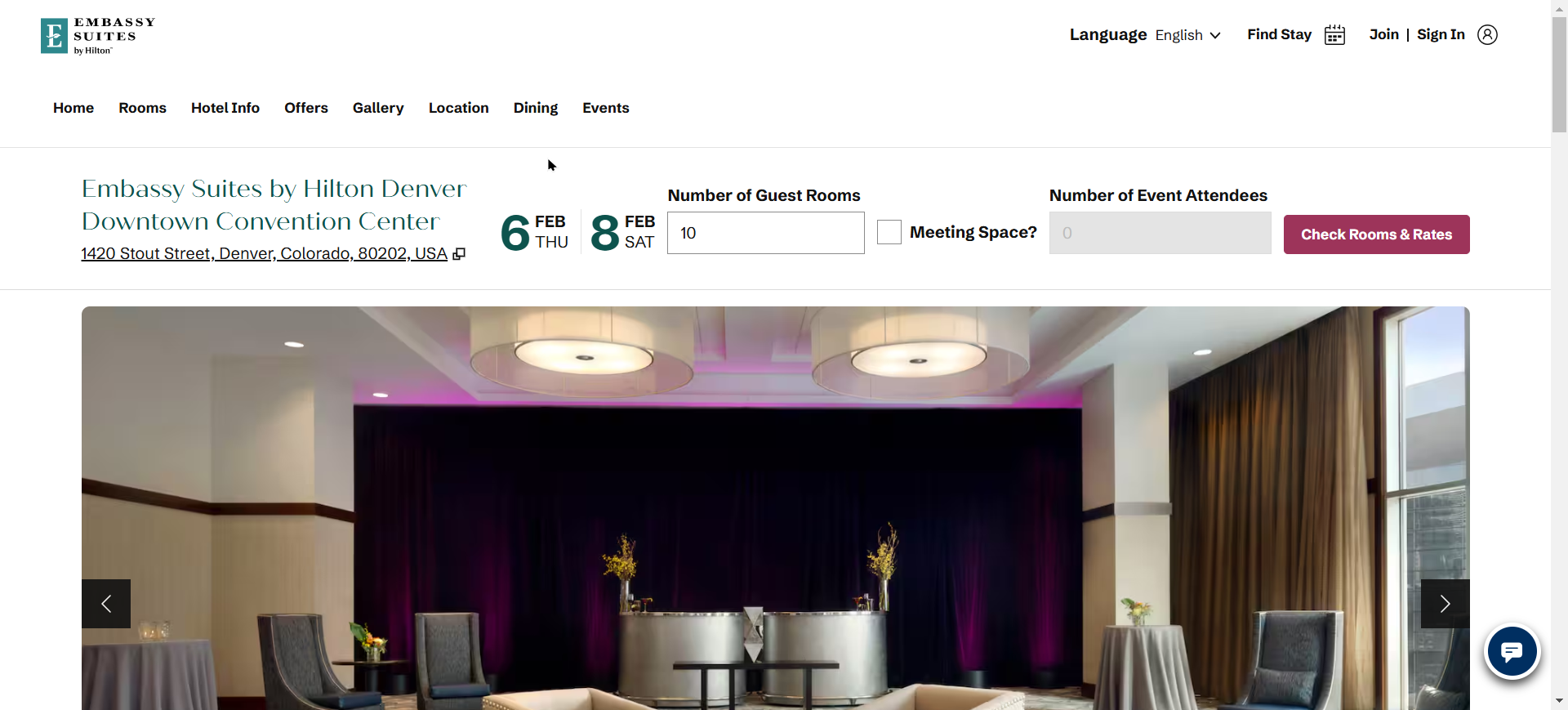This screenshot has height=710, width=1568.
Task: Click the page vertical scrollbar thumb
Action: [x=1559, y=74]
